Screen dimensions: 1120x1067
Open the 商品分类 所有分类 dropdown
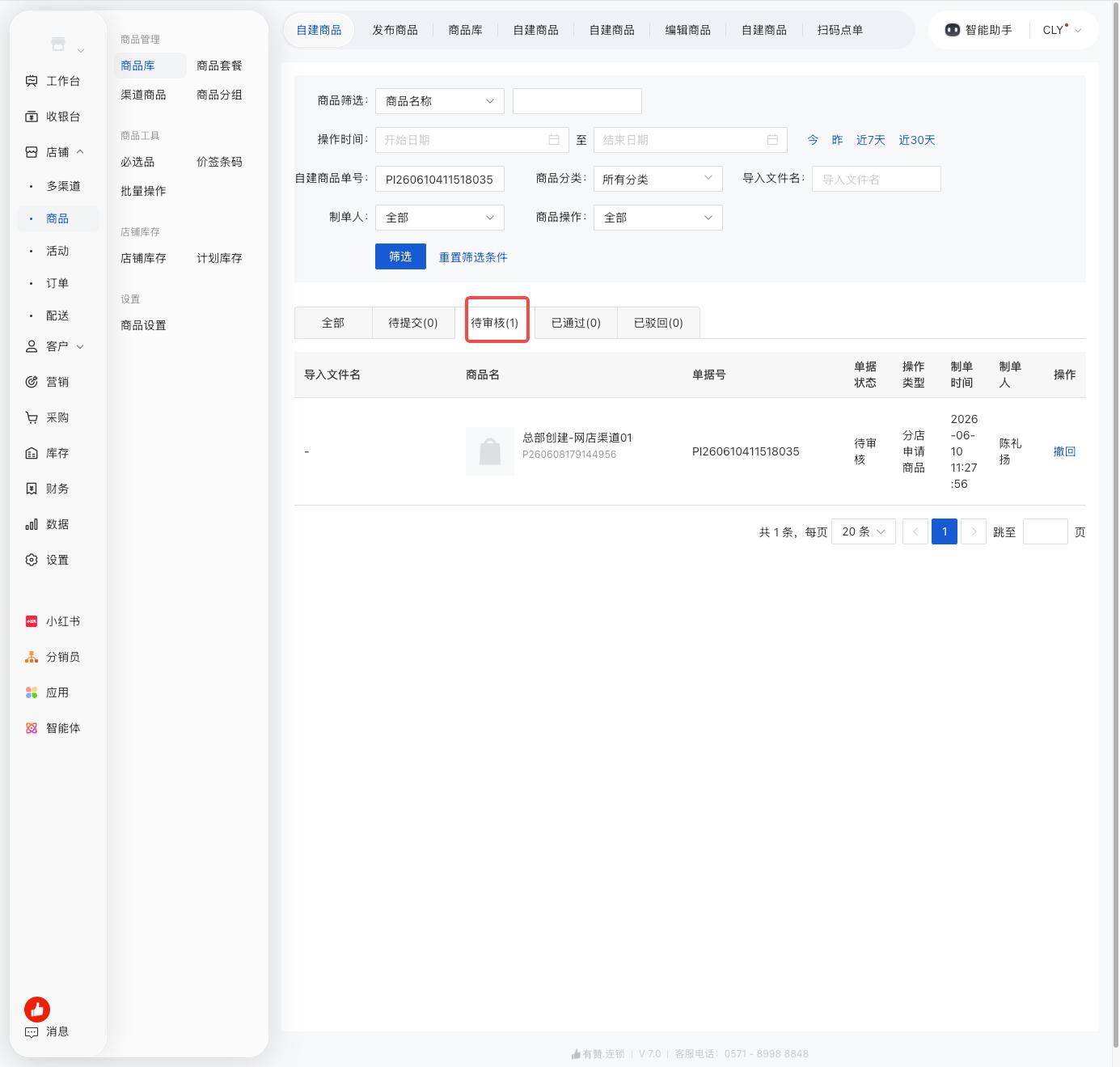tap(658, 179)
